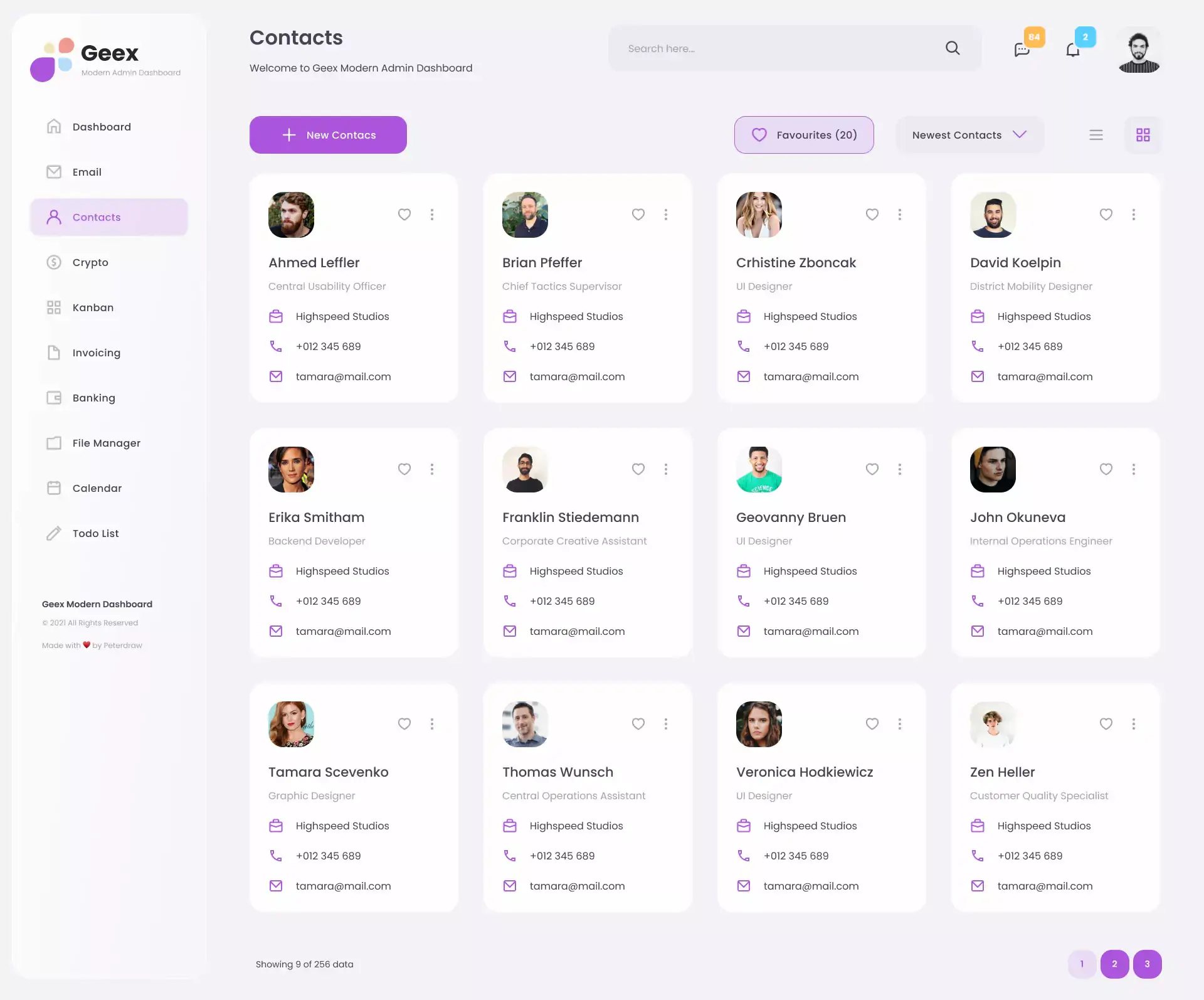This screenshot has width=1204, height=1000.
Task: Favourite Ahmed Leffler with heart icon
Action: (404, 215)
